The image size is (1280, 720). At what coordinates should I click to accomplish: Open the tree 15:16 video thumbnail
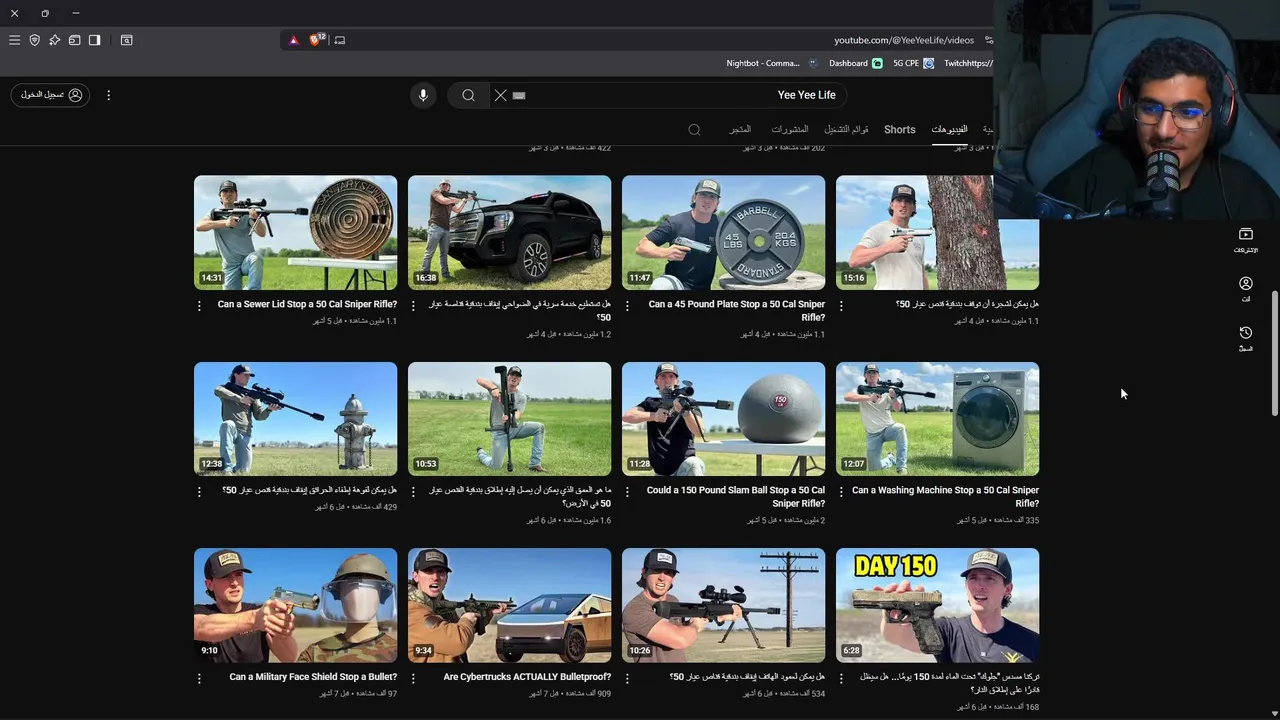[937, 233]
